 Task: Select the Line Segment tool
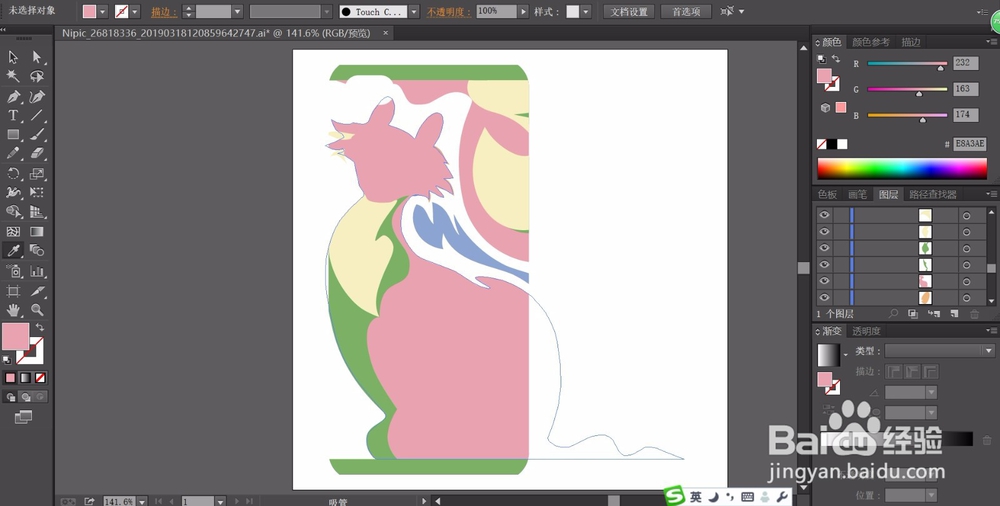tap(37, 115)
